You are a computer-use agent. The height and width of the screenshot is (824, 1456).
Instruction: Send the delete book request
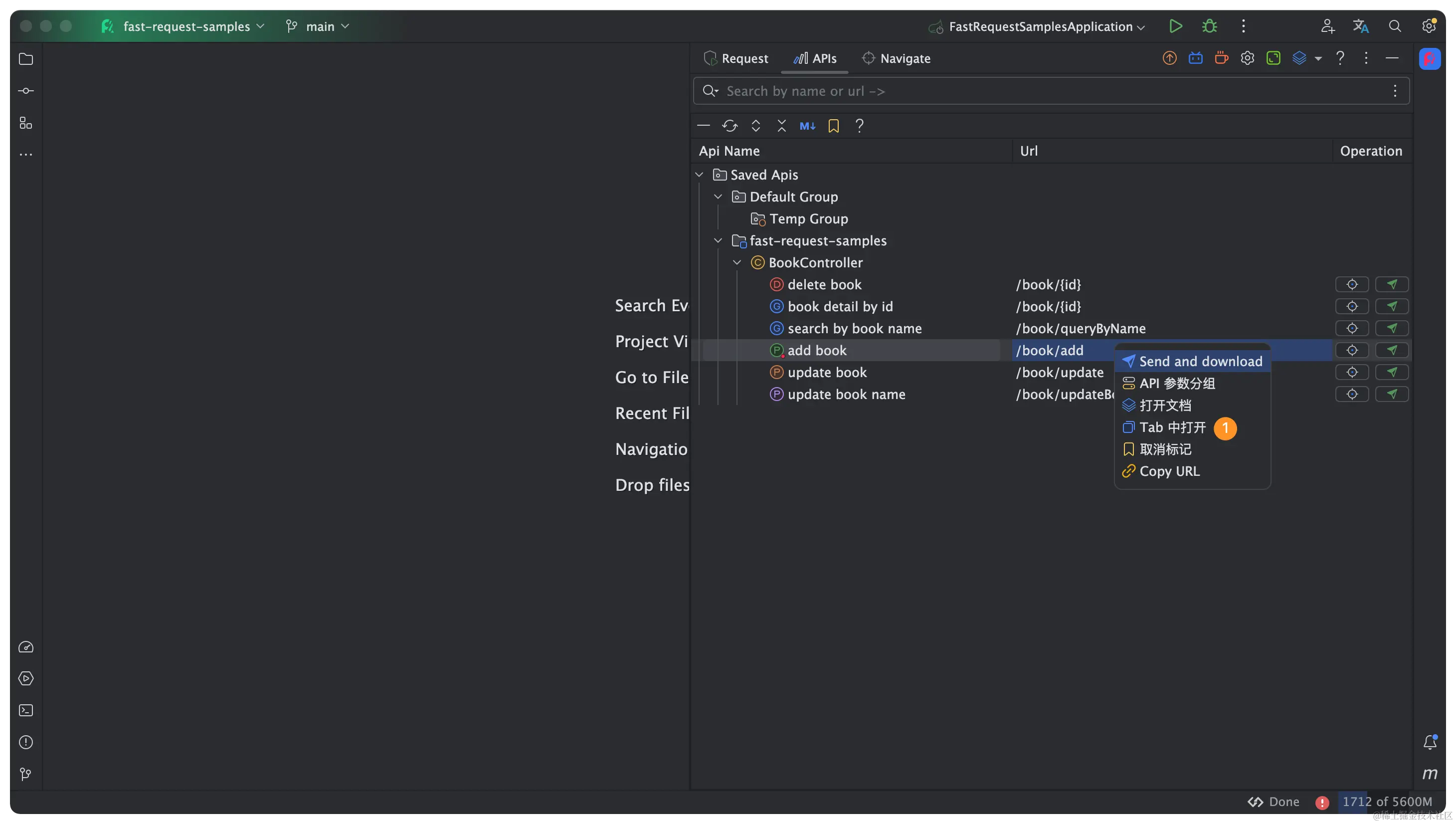pos(1392,284)
